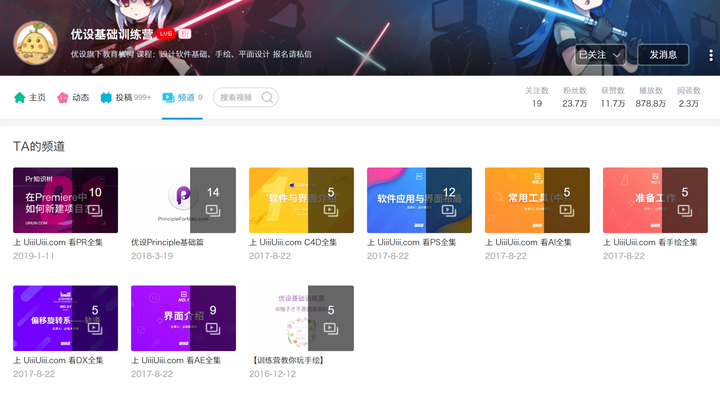Click date 2019-1-11 under PR全集

pos(34,256)
